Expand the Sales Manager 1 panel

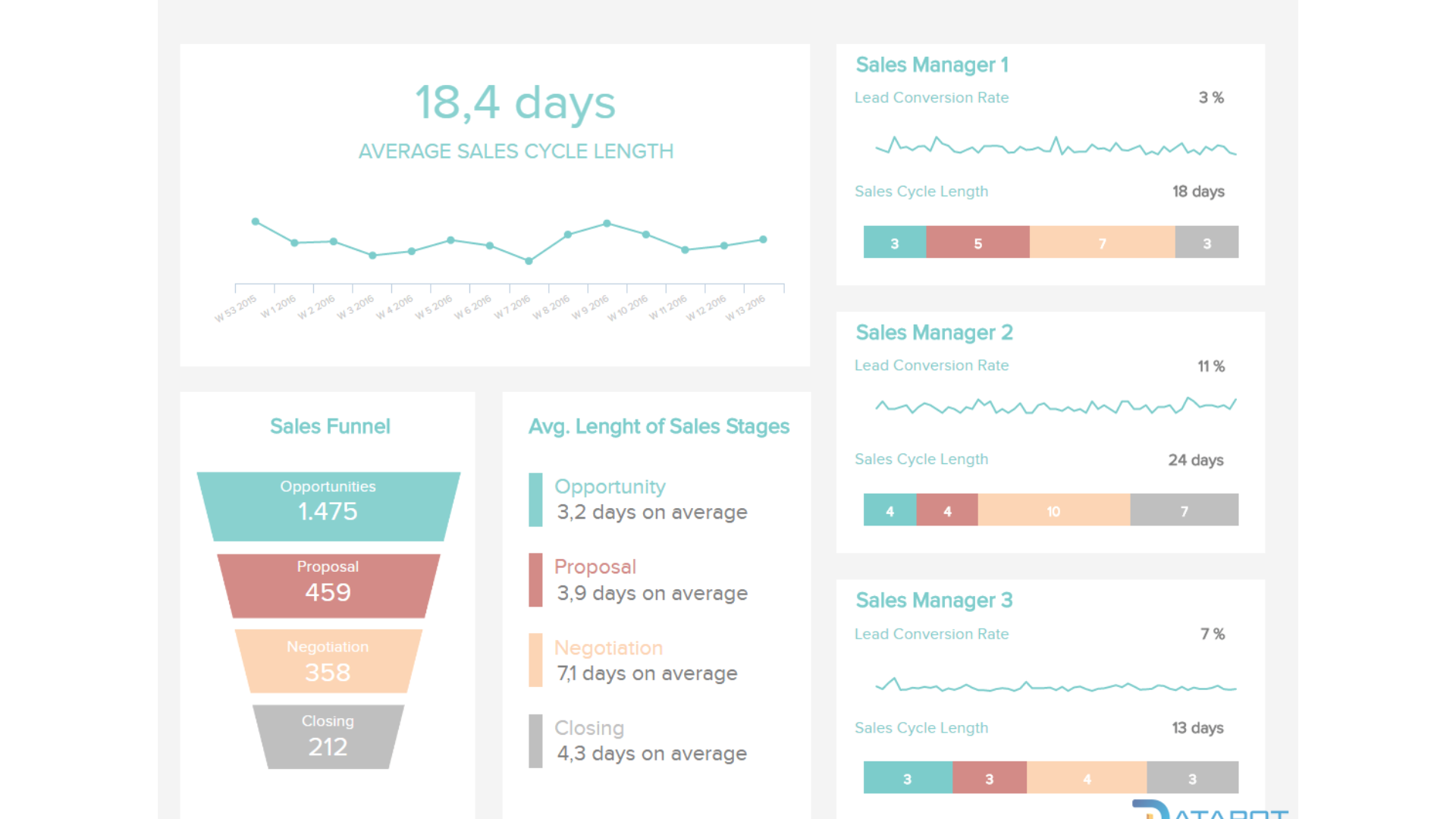932,65
